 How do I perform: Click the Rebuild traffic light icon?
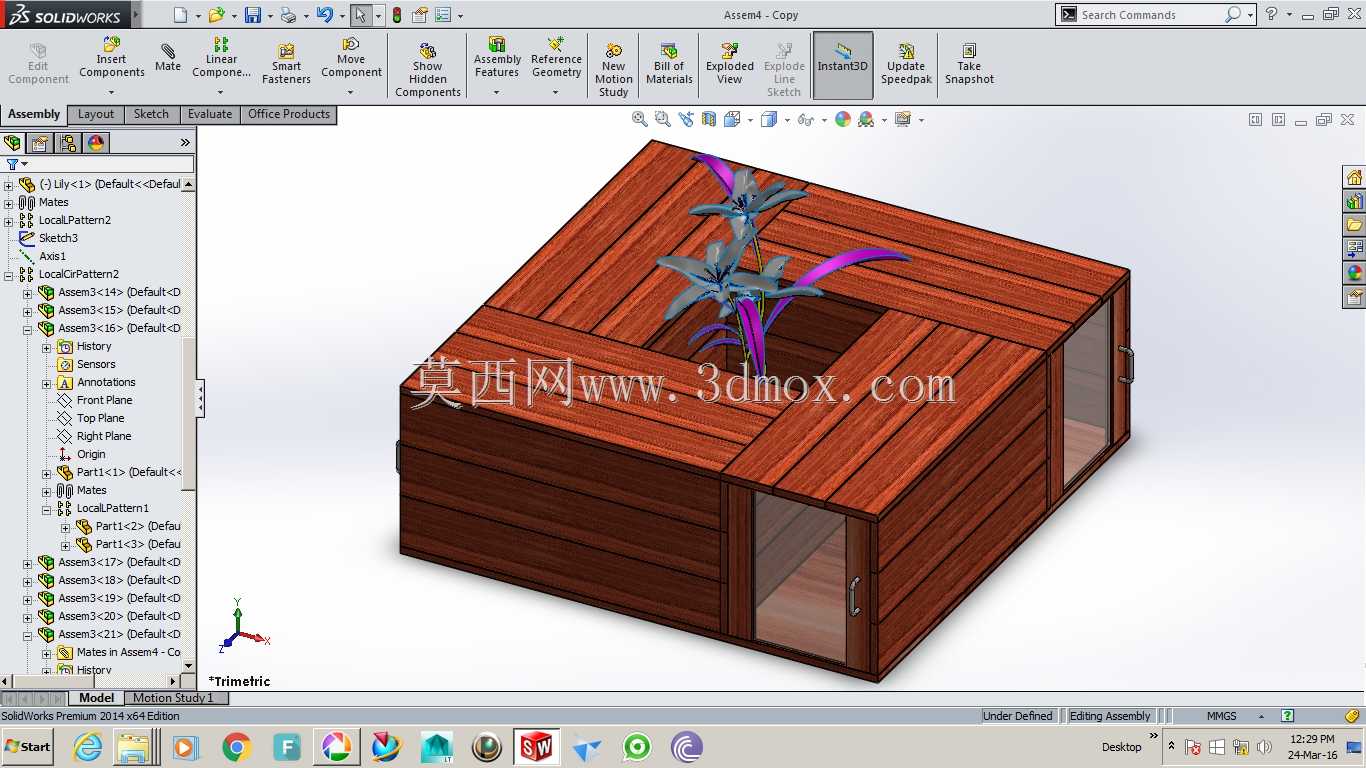point(397,15)
